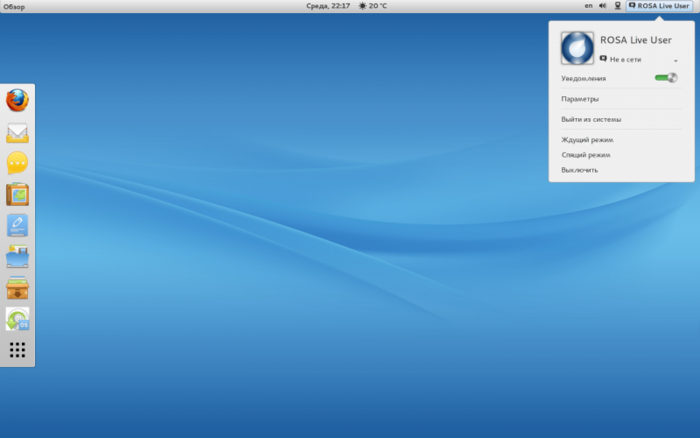Launch the OS installer disc icon
700x438 pixels.
point(17,319)
